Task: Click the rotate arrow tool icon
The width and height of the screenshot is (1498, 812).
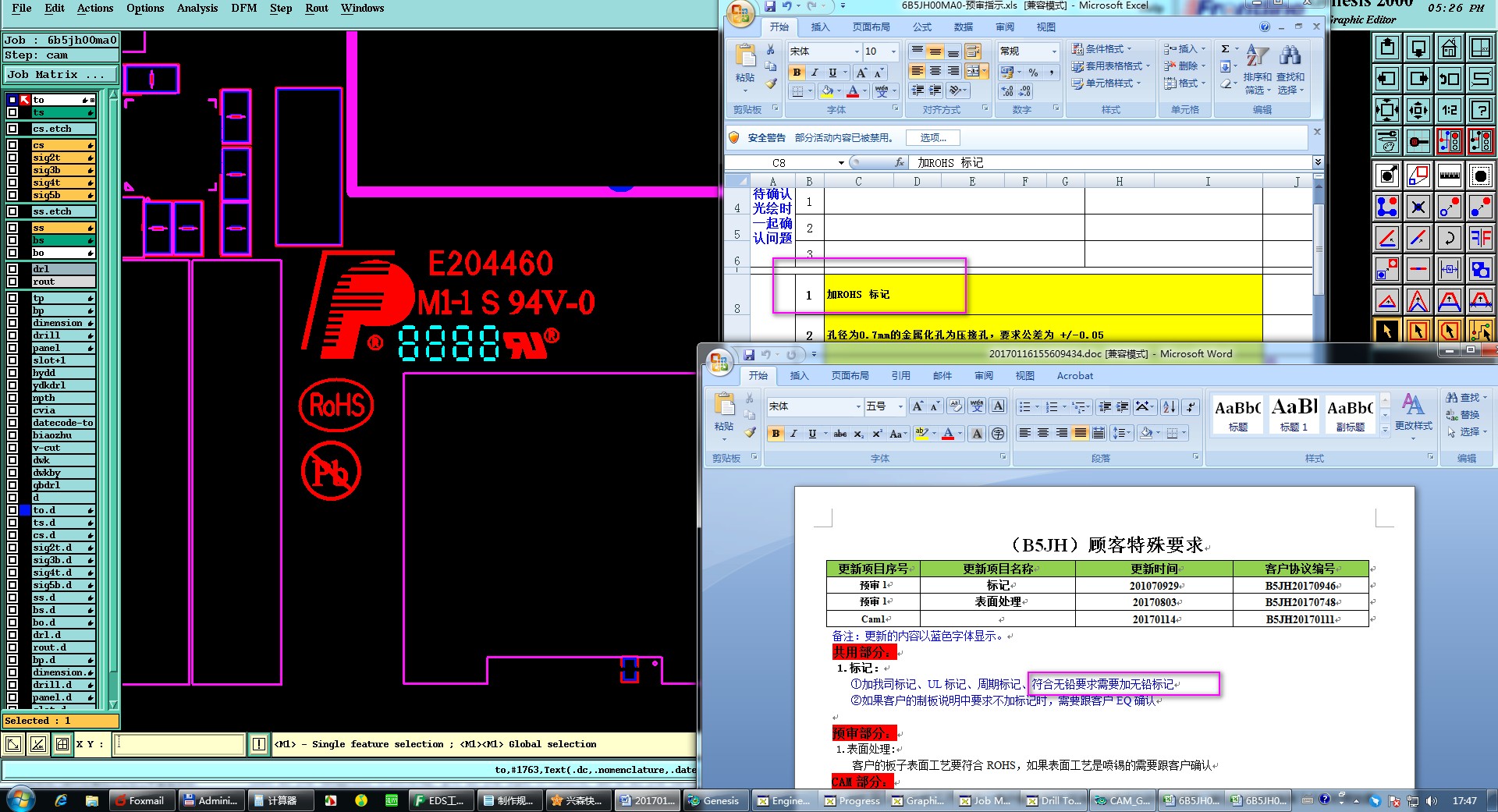Action: coord(1449,238)
